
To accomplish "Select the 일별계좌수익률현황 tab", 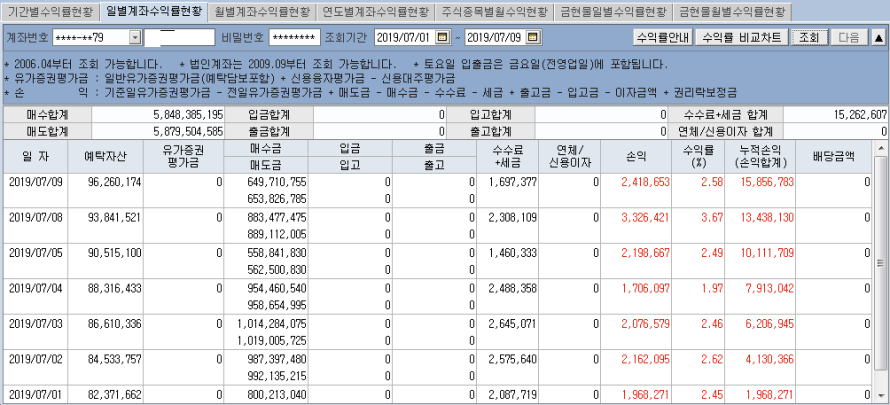I will (x=154, y=11).
